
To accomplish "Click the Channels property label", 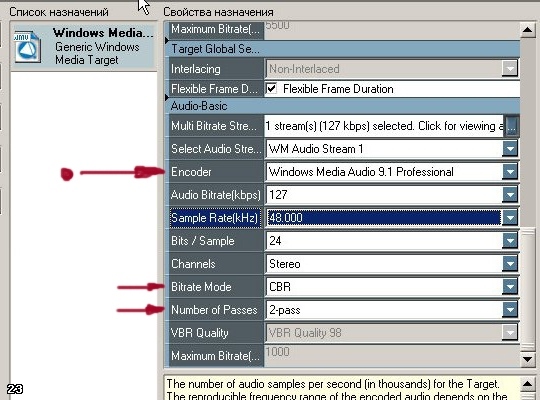I will click(x=216, y=264).
